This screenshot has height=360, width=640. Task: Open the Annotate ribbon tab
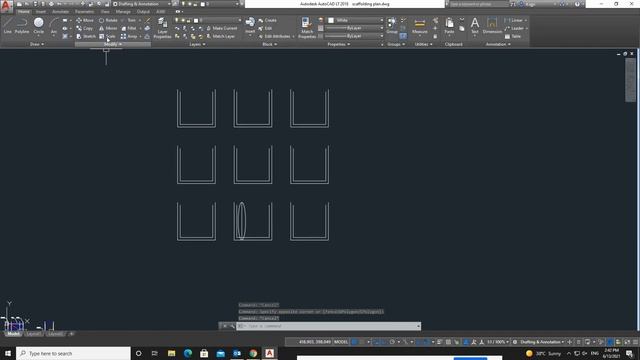coord(60,11)
